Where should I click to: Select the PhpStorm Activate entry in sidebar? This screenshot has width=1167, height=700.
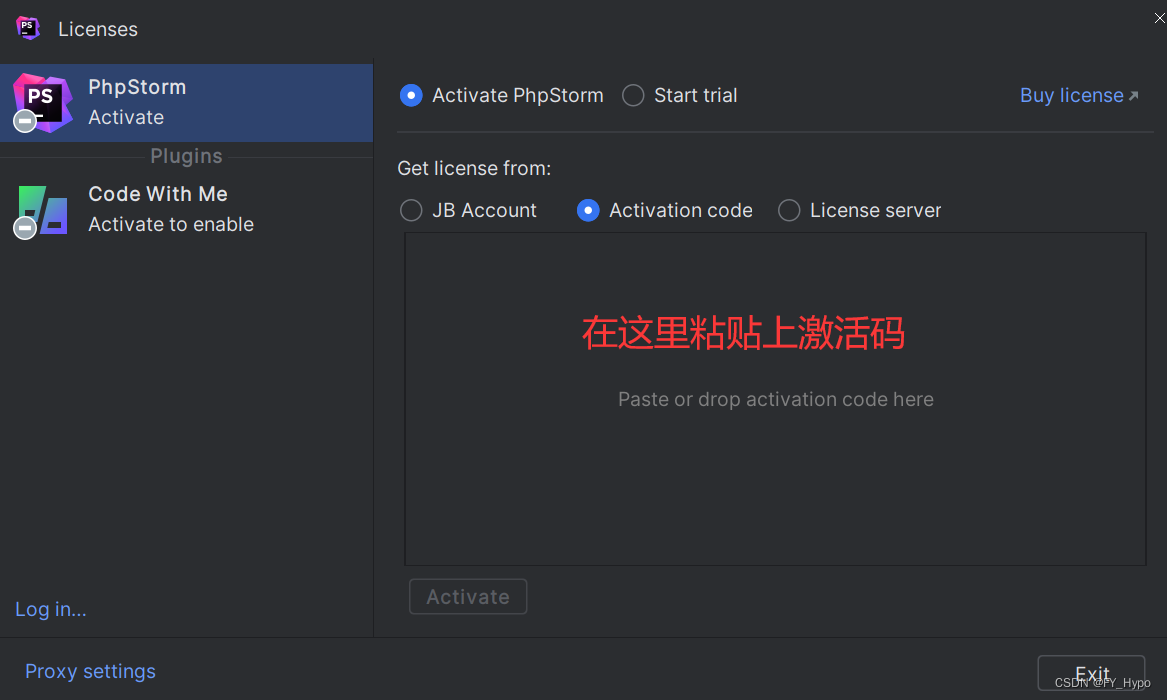[186, 103]
